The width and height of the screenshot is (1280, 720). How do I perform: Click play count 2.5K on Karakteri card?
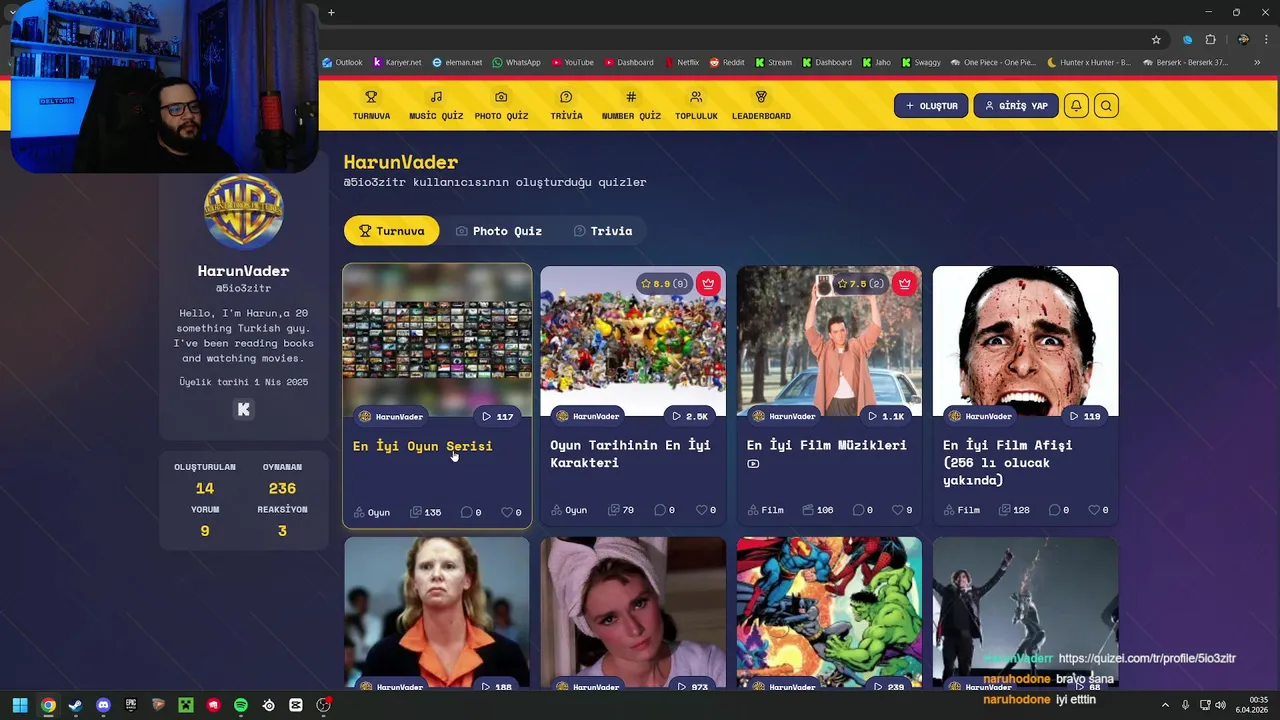point(690,416)
